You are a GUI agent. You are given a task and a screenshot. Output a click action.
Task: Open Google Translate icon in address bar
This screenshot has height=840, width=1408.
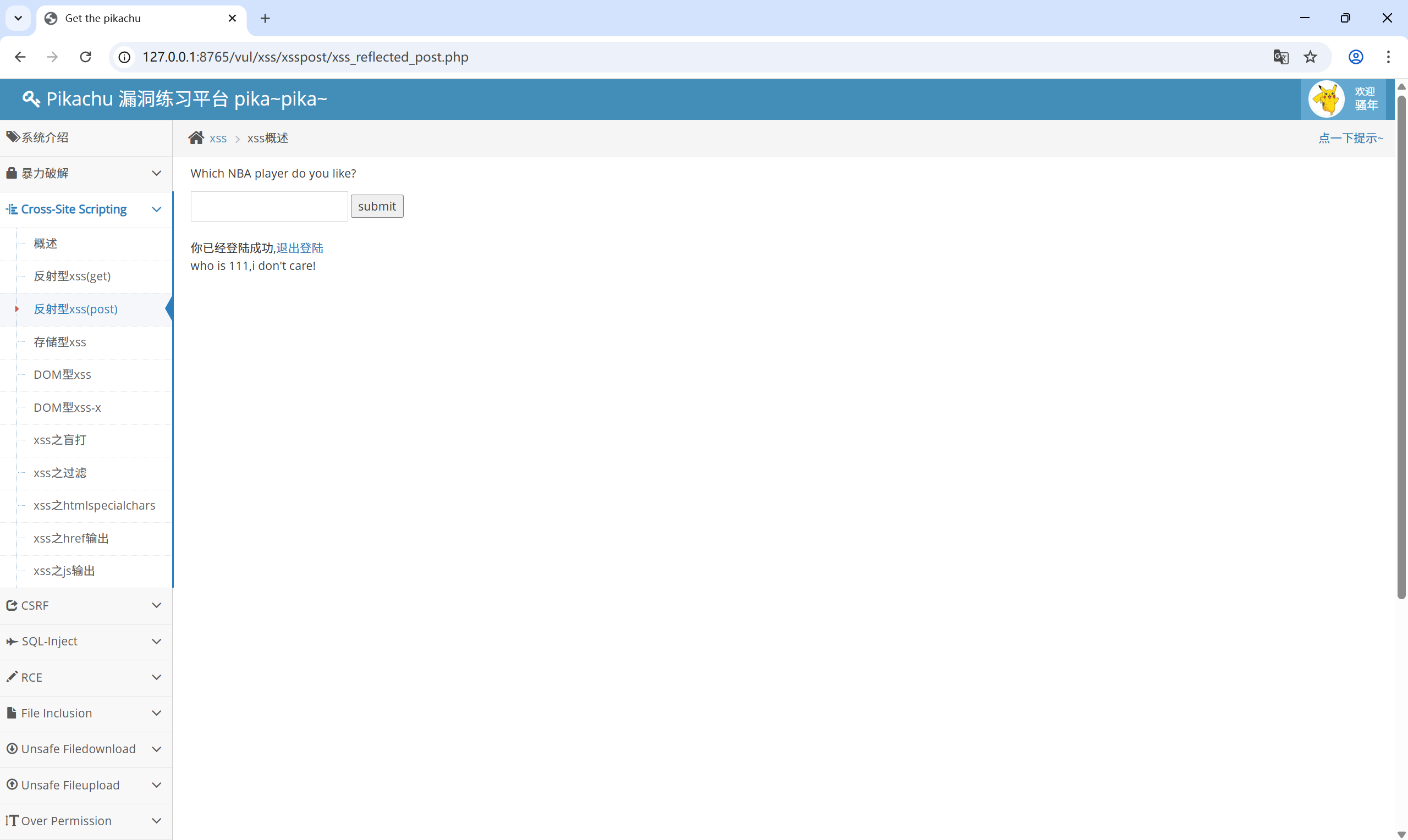point(1280,57)
